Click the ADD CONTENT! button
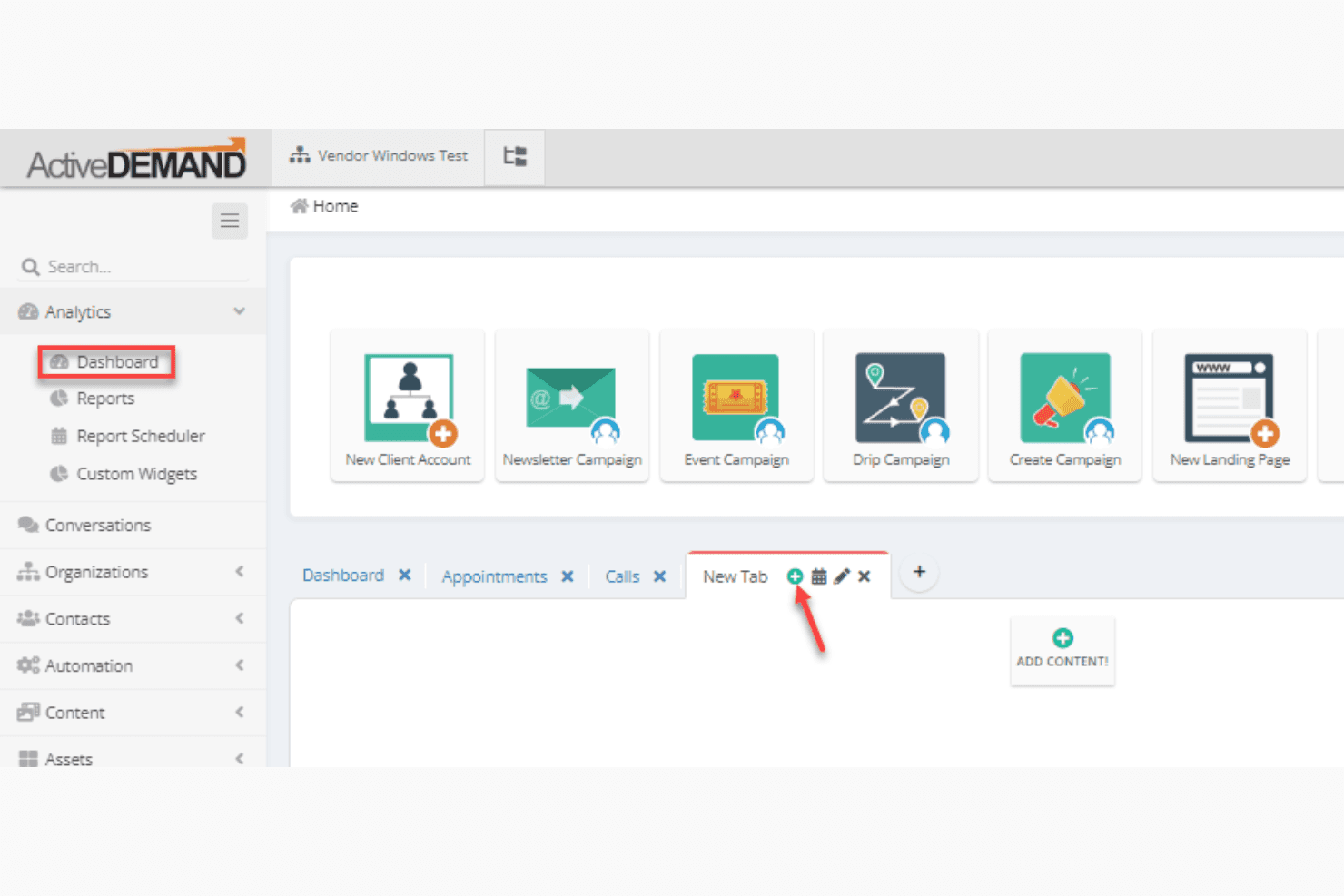 click(1062, 650)
